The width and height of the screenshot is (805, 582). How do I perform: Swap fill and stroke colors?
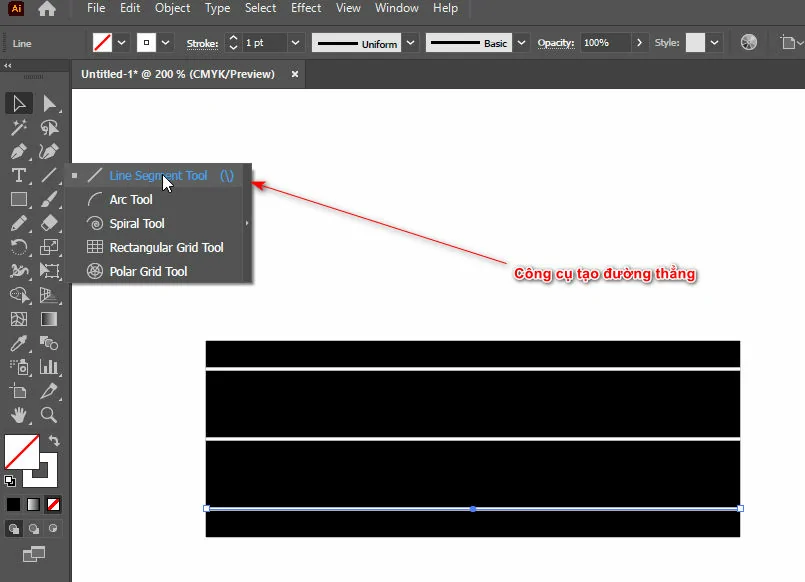(54, 440)
